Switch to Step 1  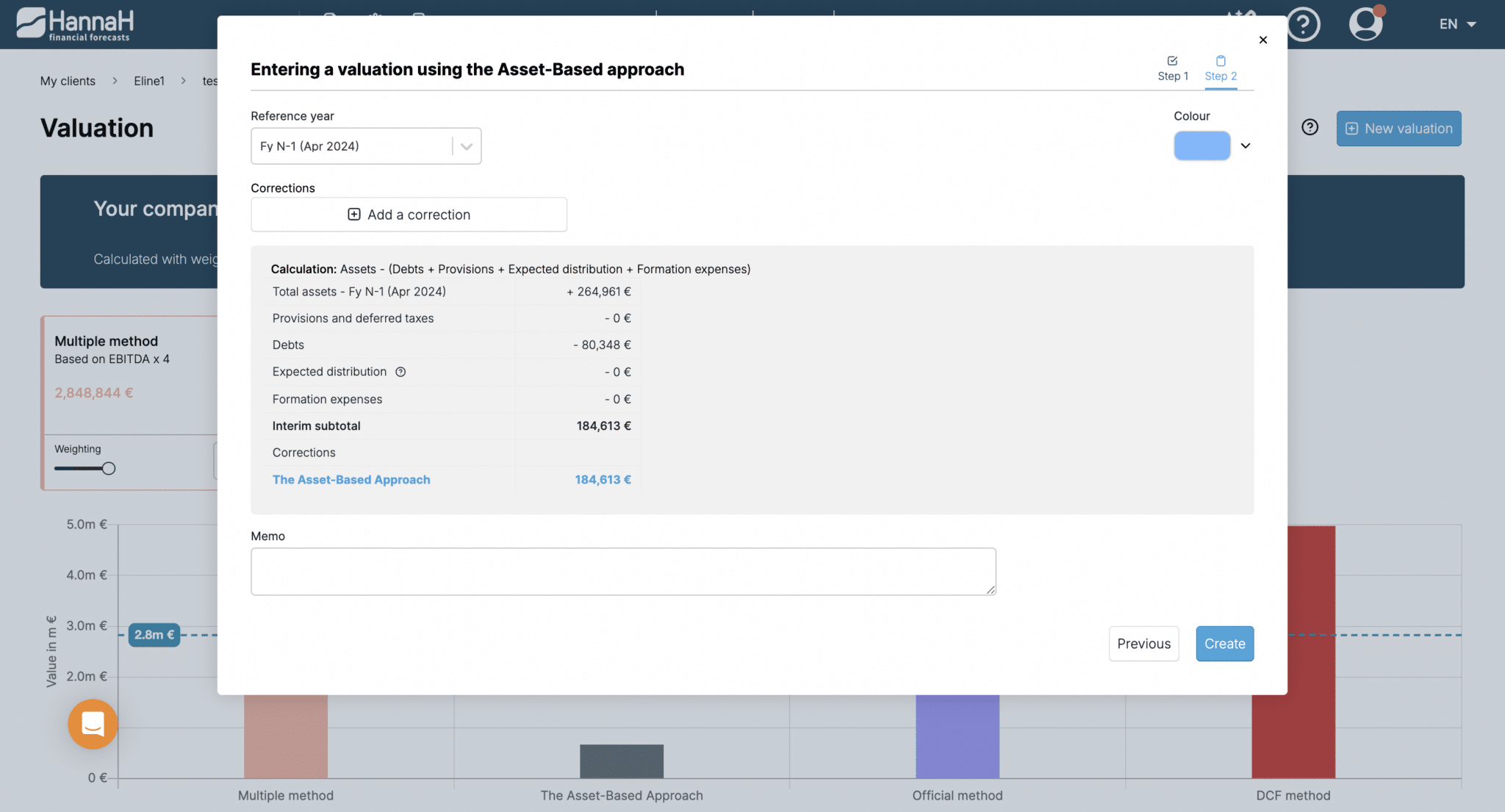click(1172, 68)
